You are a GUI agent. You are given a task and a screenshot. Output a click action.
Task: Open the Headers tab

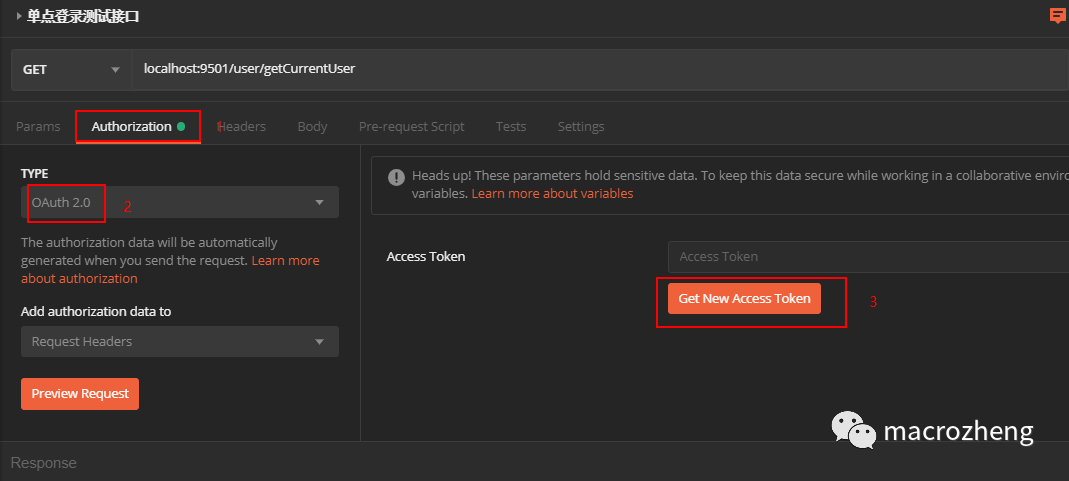(x=243, y=127)
